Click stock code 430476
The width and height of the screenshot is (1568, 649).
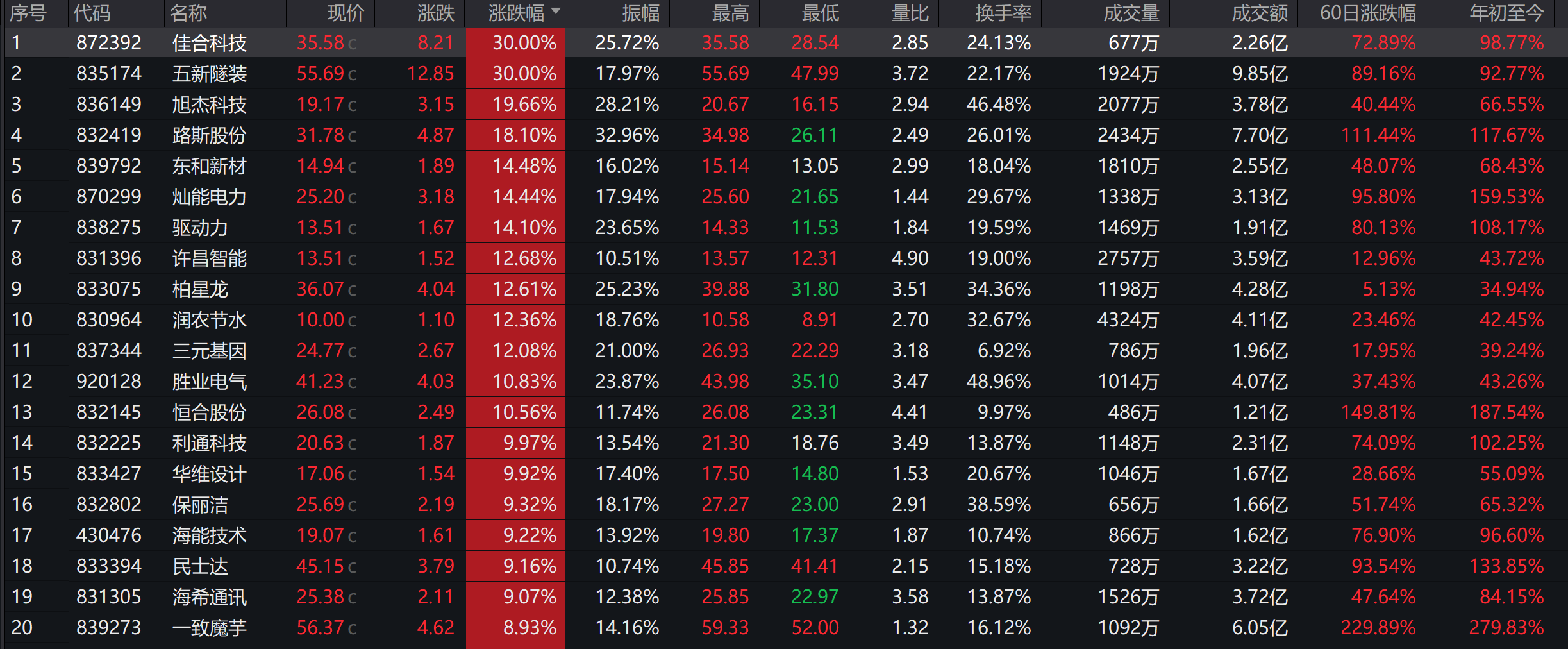[x=109, y=535]
